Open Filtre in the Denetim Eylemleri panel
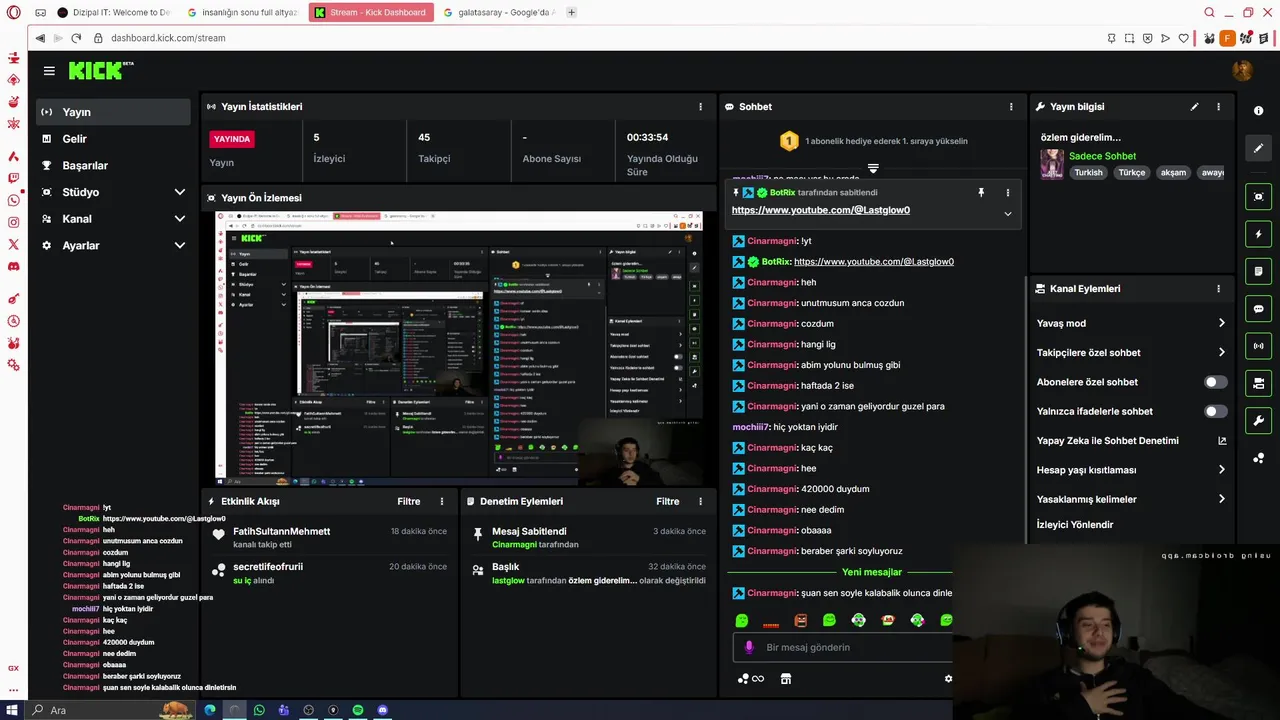This screenshot has height=720, width=1280. point(667,501)
